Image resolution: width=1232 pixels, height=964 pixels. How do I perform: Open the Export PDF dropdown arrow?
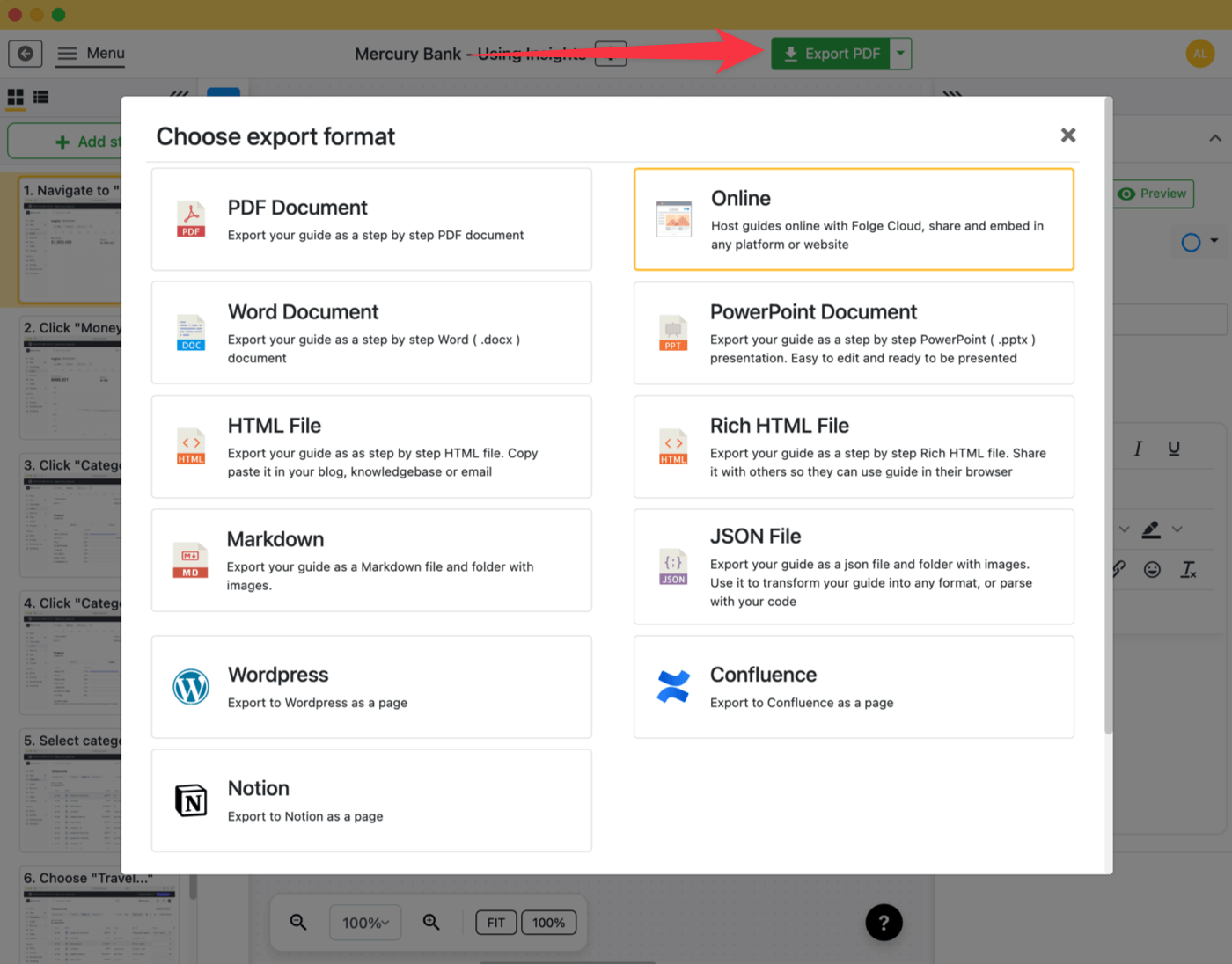pos(900,54)
